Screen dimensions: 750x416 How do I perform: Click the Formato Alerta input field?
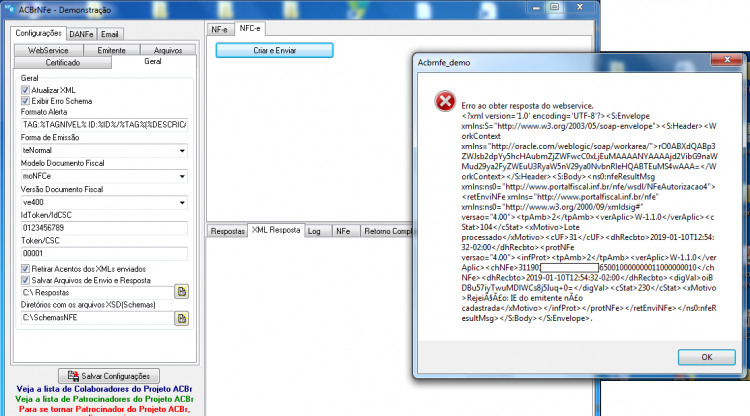coord(104,125)
